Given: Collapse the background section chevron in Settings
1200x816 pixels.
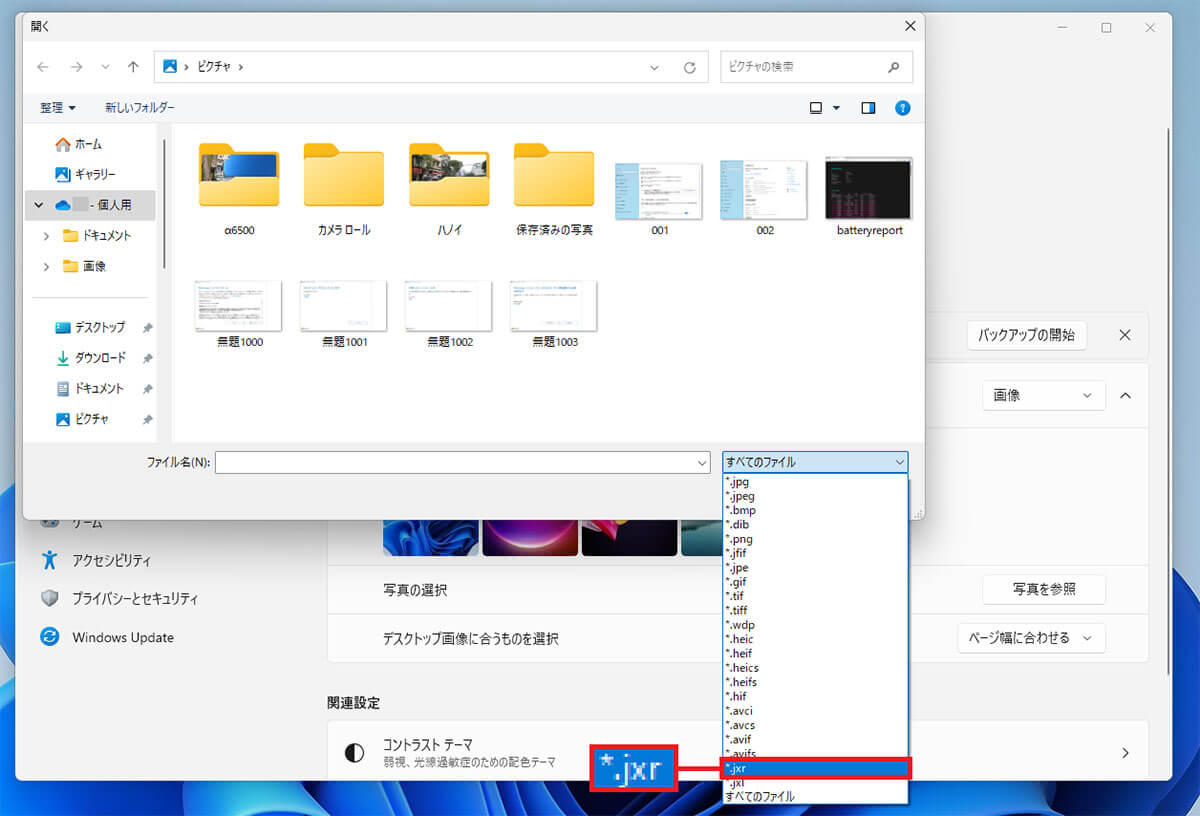Looking at the screenshot, I should point(1125,396).
